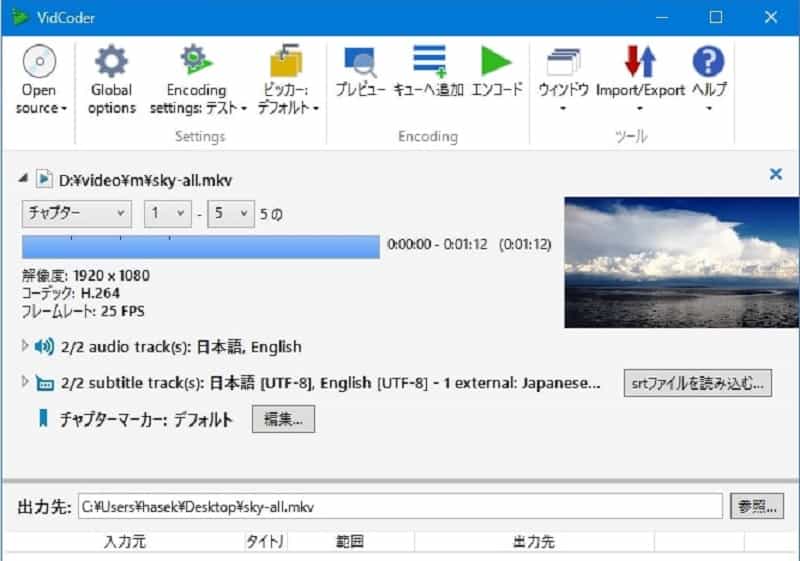Open the チャプター range type dropdown

point(77,213)
